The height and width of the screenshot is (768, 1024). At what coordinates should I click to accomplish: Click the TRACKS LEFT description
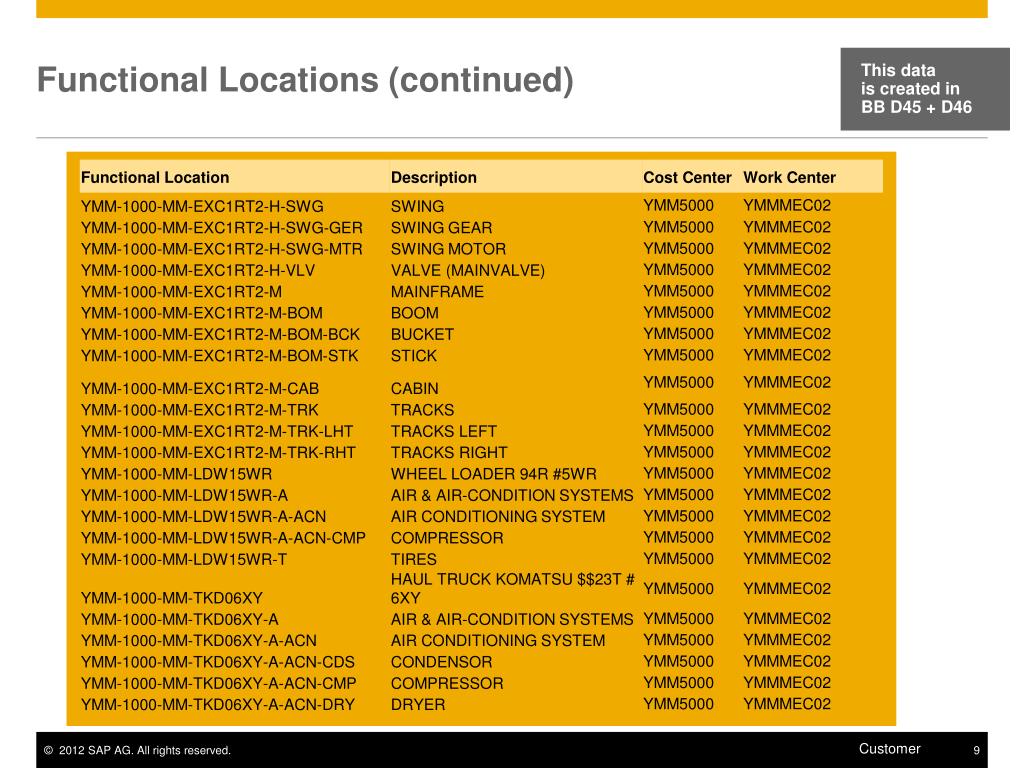[444, 432]
